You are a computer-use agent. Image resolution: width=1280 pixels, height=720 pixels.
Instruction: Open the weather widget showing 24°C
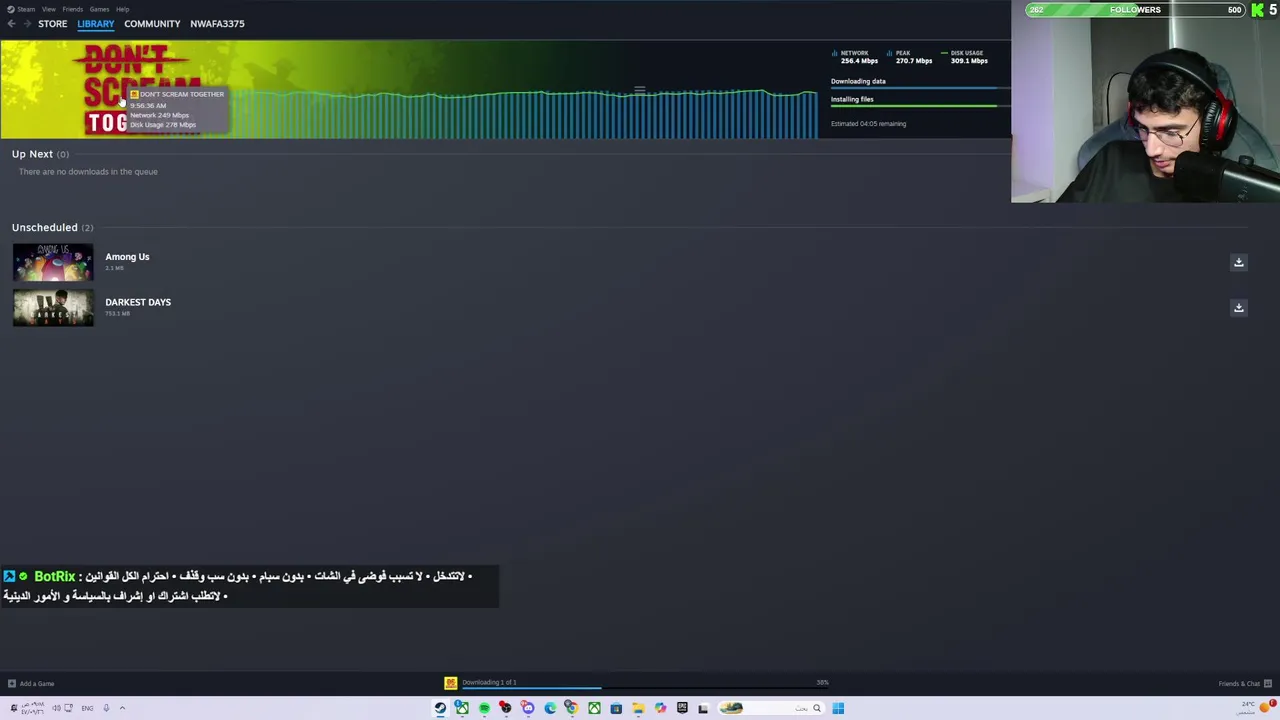(1257, 708)
